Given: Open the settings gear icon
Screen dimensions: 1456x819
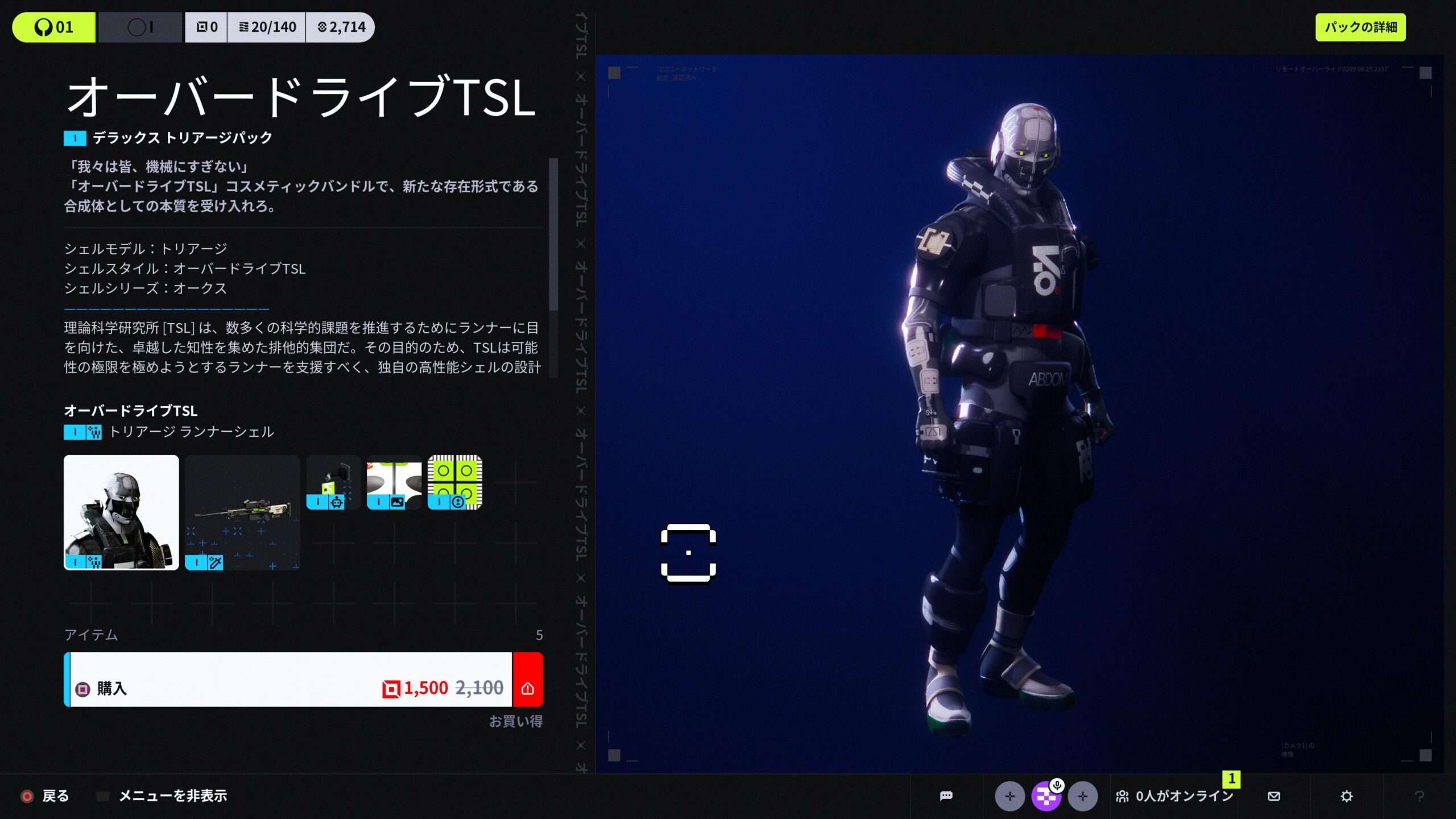Looking at the screenshot, I should click(1346, 796).
